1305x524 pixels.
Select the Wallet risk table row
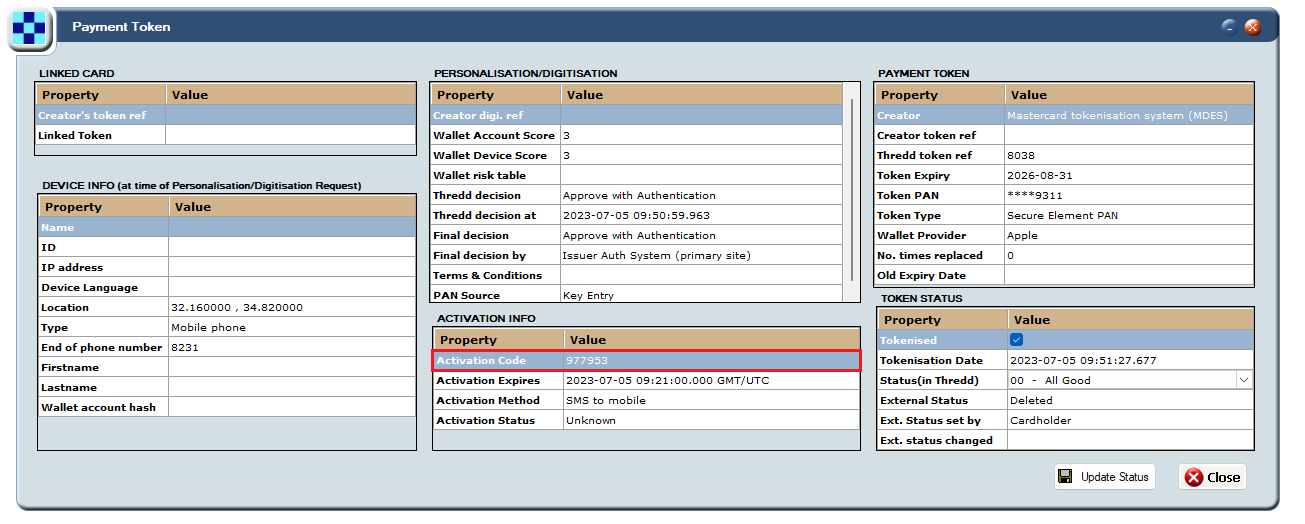637,175
